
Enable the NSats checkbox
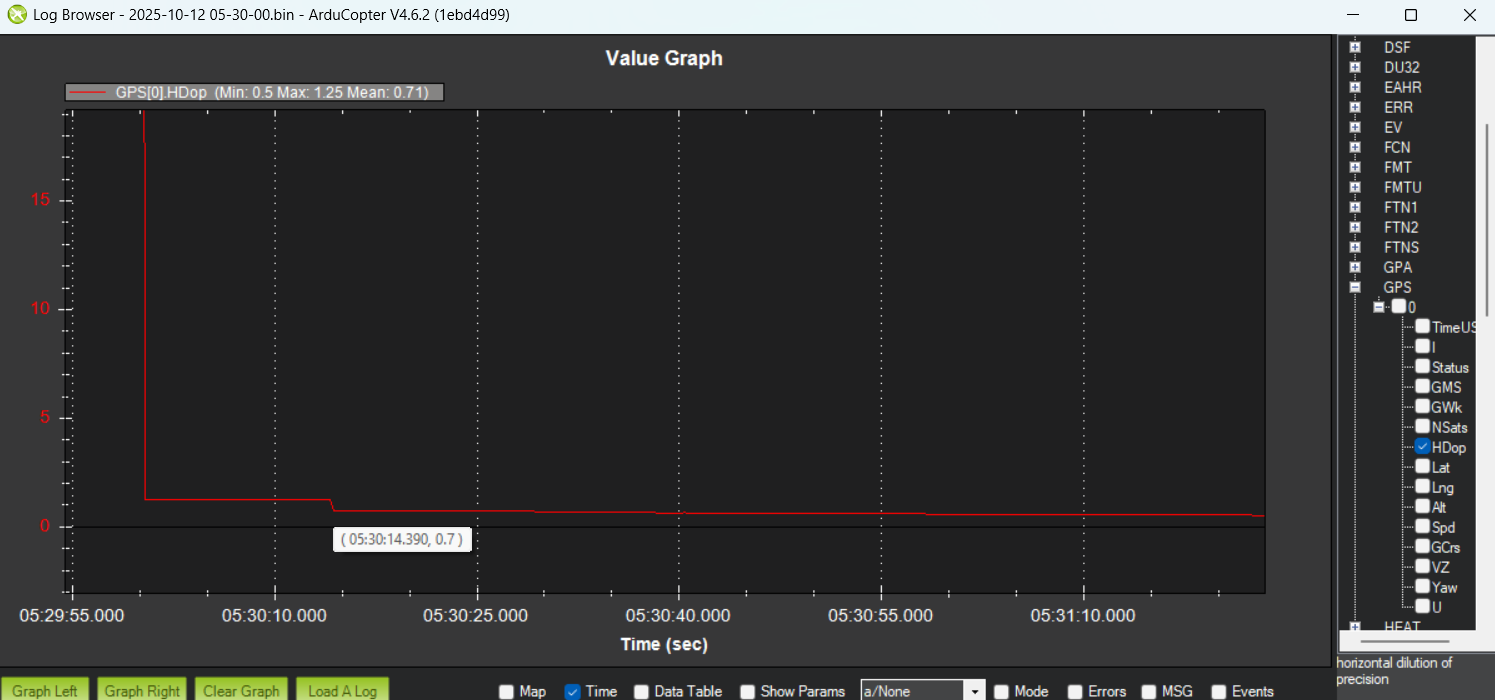pyautogui.click(x=1422, y=427)
